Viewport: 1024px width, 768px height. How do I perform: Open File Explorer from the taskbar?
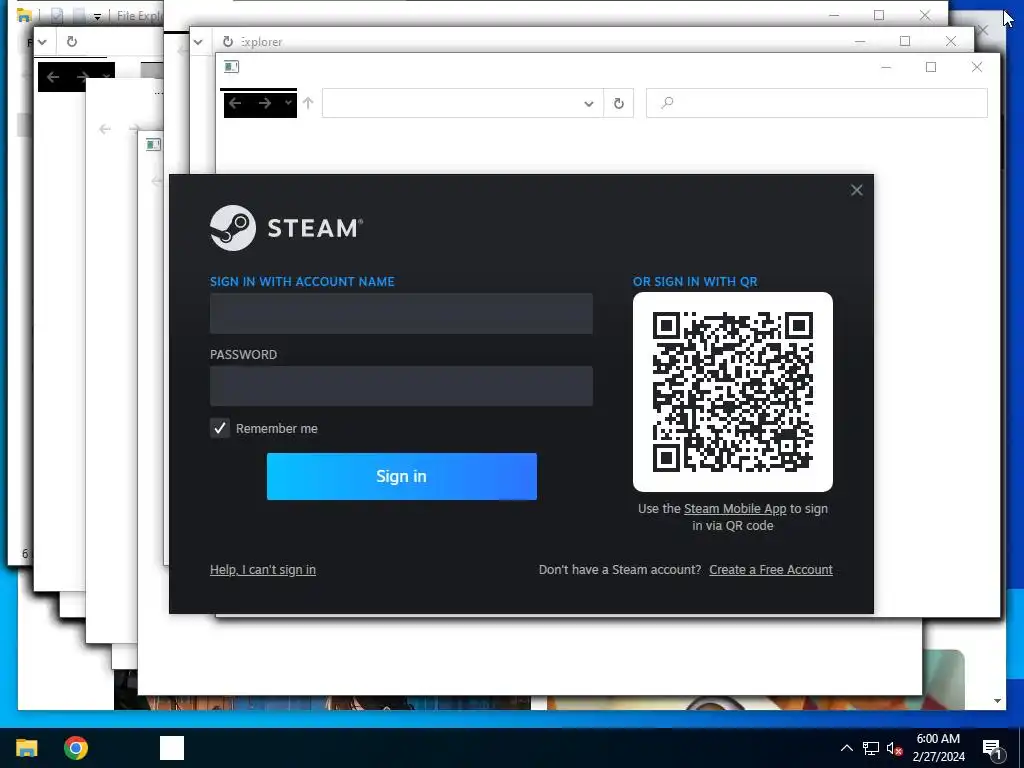27,748
